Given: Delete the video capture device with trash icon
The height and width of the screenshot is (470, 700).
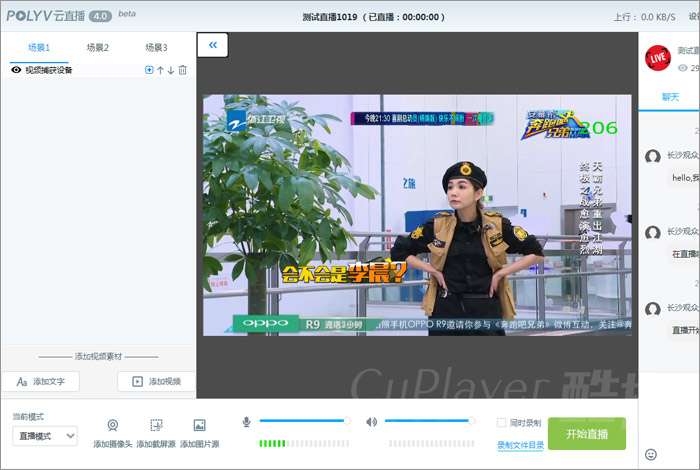Looking at the screenshot, I should click(182, 70).
